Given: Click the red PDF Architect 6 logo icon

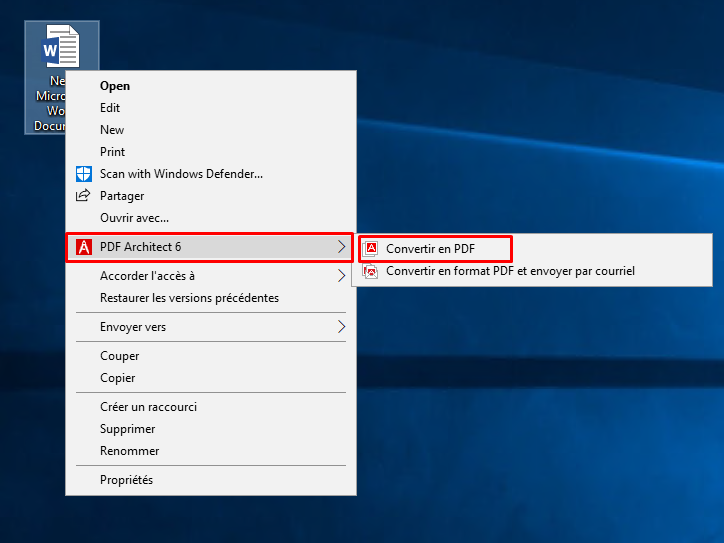Looking at the screenshot, I should point(84,247).
